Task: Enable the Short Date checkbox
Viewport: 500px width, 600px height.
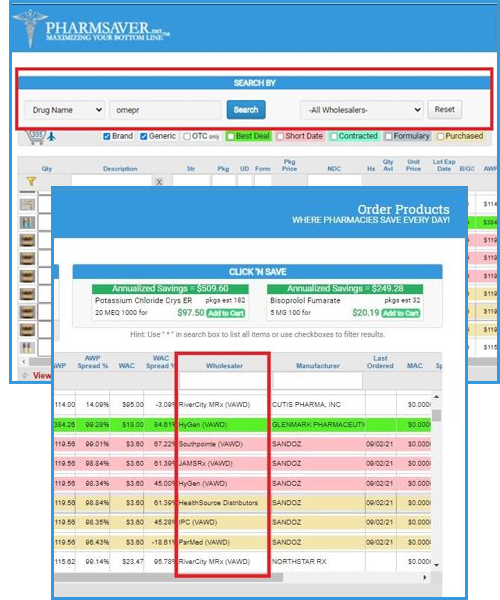Action: [x=280, y=137]
